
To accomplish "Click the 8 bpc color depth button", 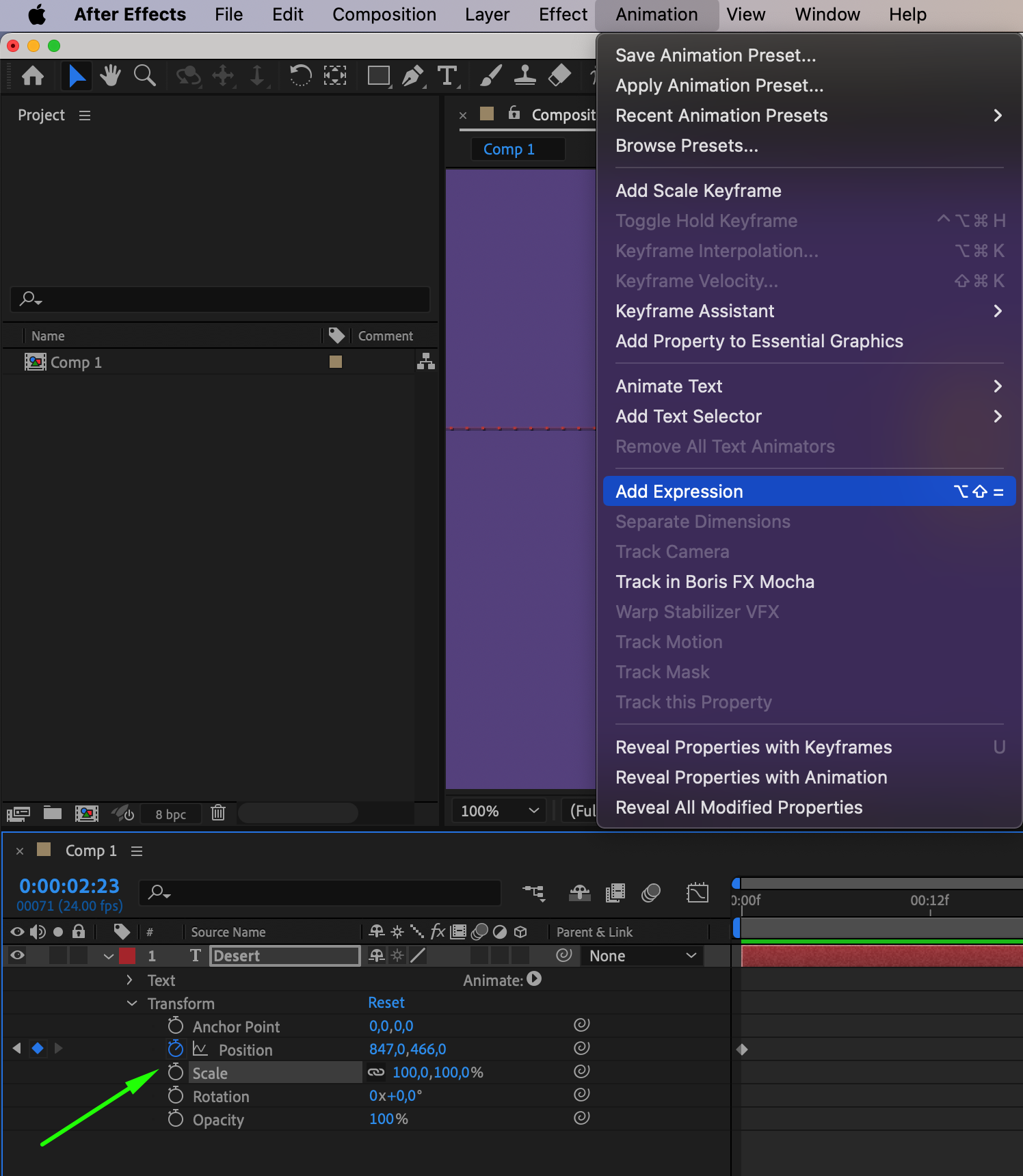I will tap(170, 814).
